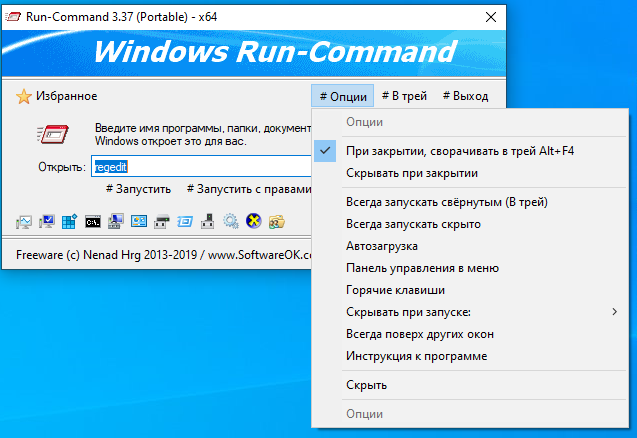637x438 pixels.
Task: Open the Control Panel icon
Action: pos(139,222)
